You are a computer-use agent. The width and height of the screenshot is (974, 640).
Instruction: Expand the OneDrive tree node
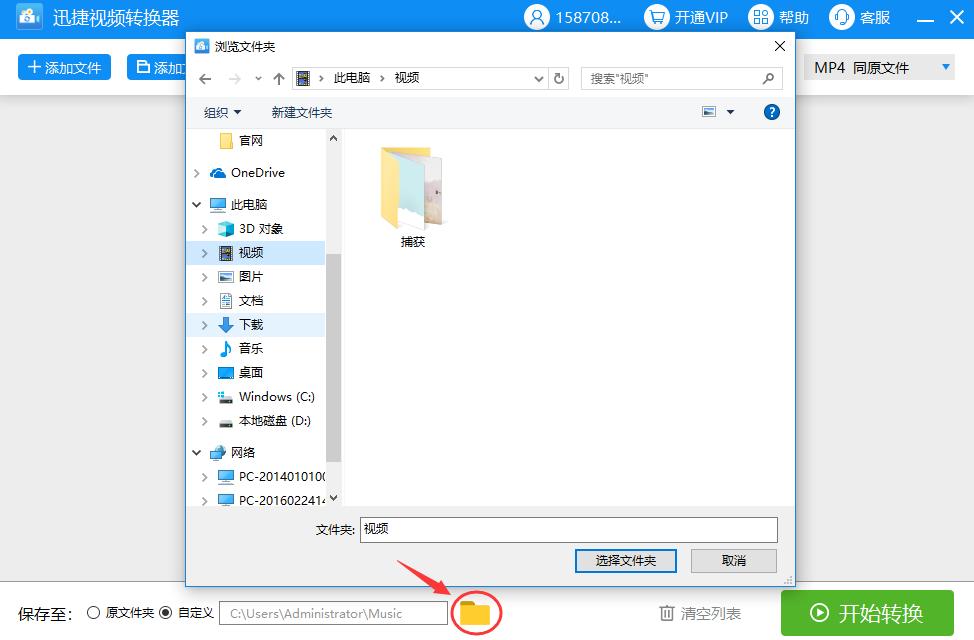click(x=197, y=173)
